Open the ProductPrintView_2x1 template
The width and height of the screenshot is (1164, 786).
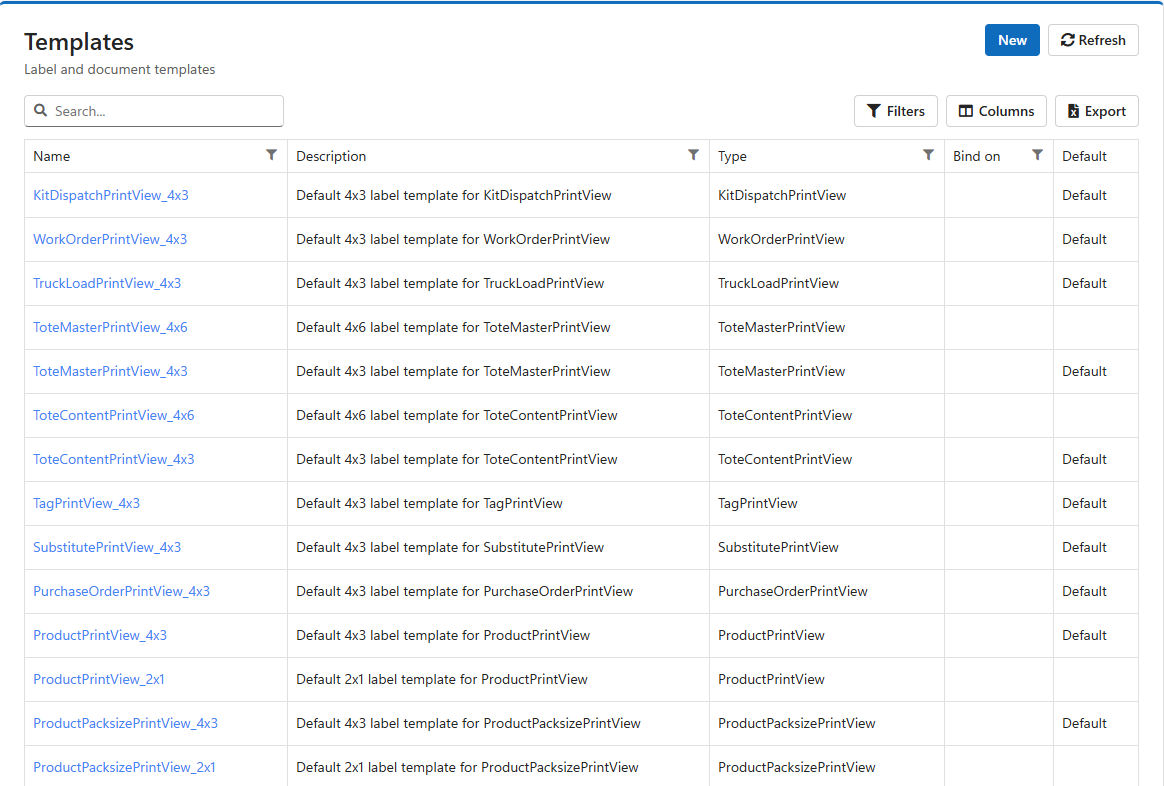click(99, 679)
